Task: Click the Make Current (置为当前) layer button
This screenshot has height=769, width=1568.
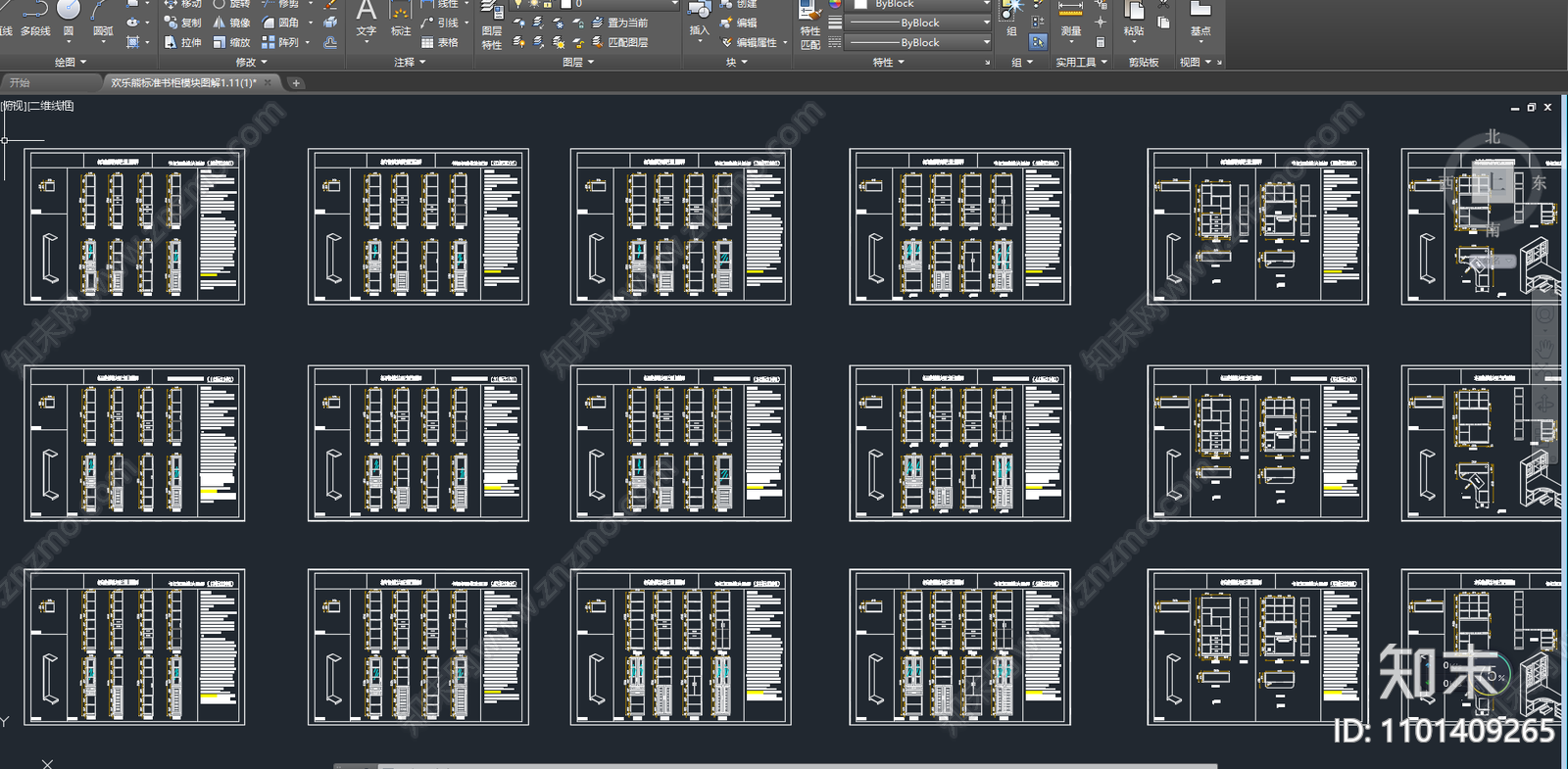Action: click(x=619, y=23)
